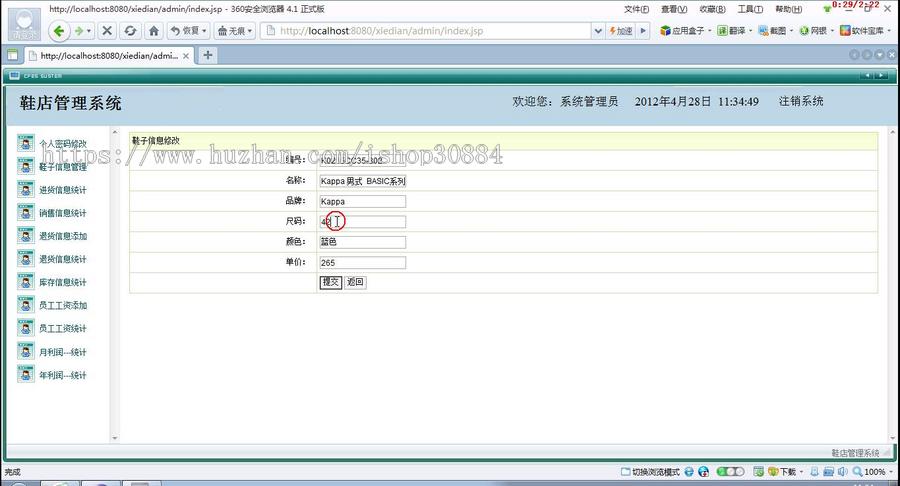Viewport: 900px width, 486px height.
Task: Open the tab list dropdown arrow button
Action: (879, 55)
